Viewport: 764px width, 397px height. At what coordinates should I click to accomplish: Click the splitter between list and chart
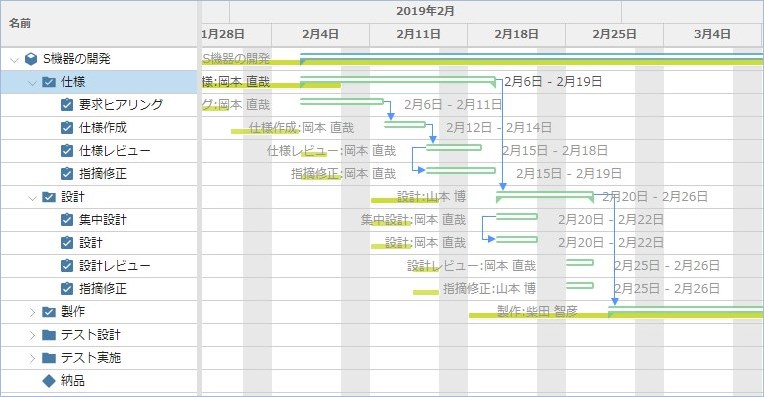199,199
